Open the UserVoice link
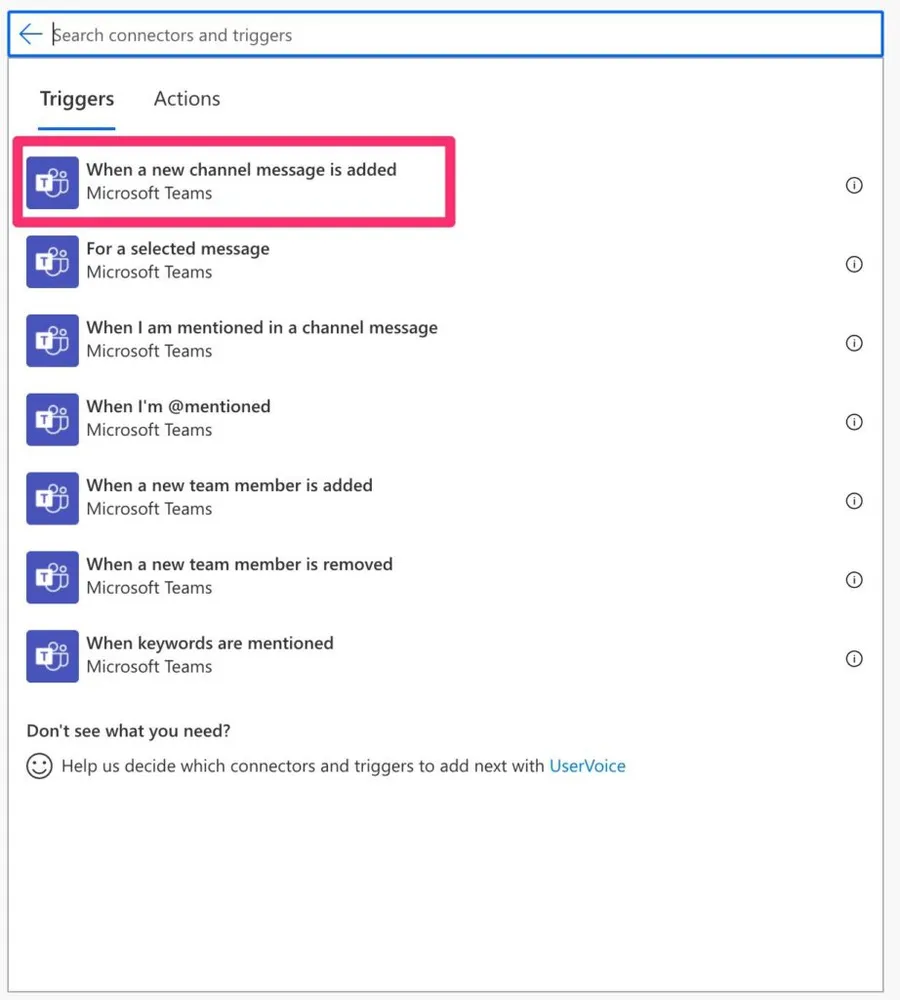The height and width of the screenshot is (1000, 900). pos(587,767)
